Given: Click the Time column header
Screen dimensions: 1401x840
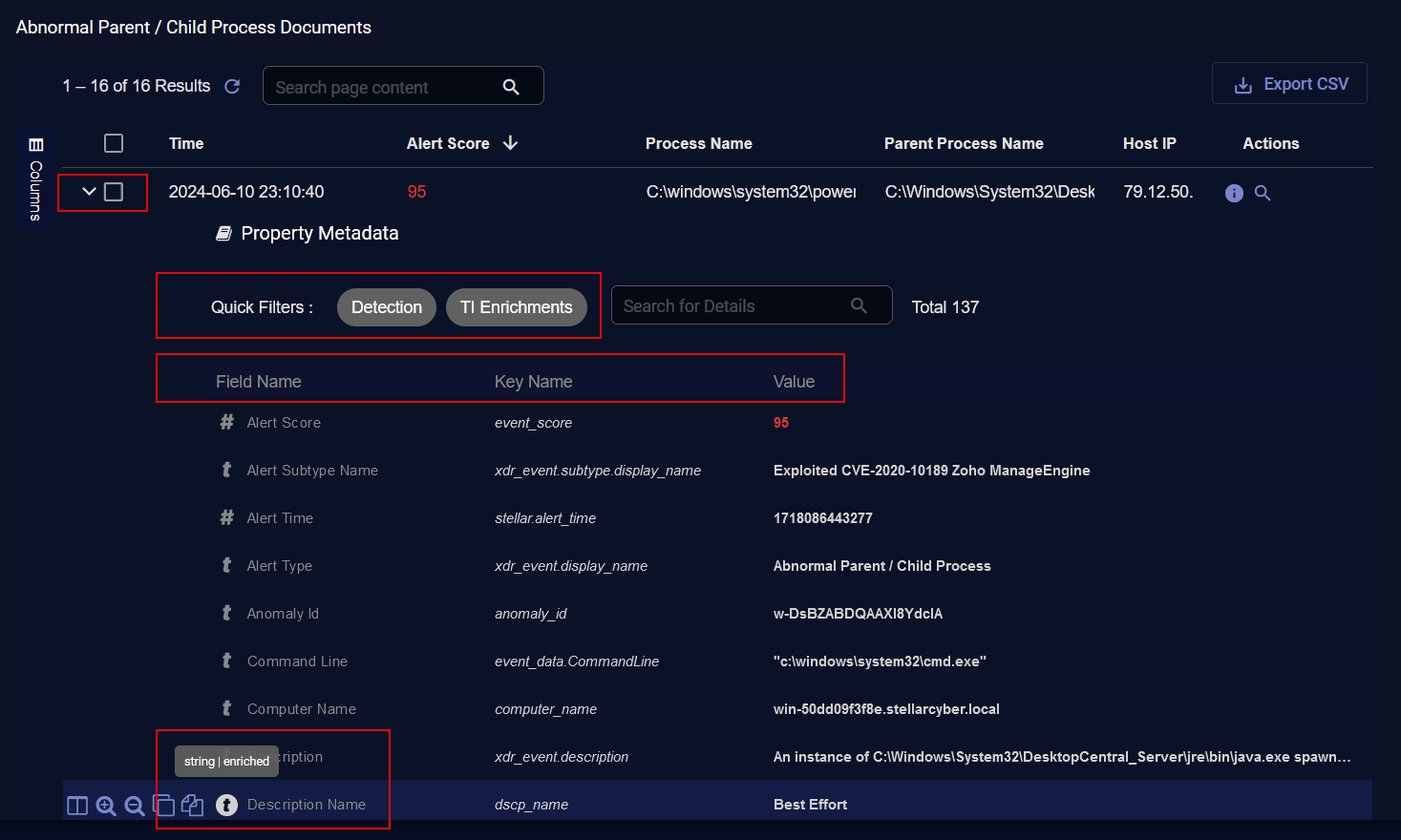Looking at the screenshot, I should click(x=186, y=143).
